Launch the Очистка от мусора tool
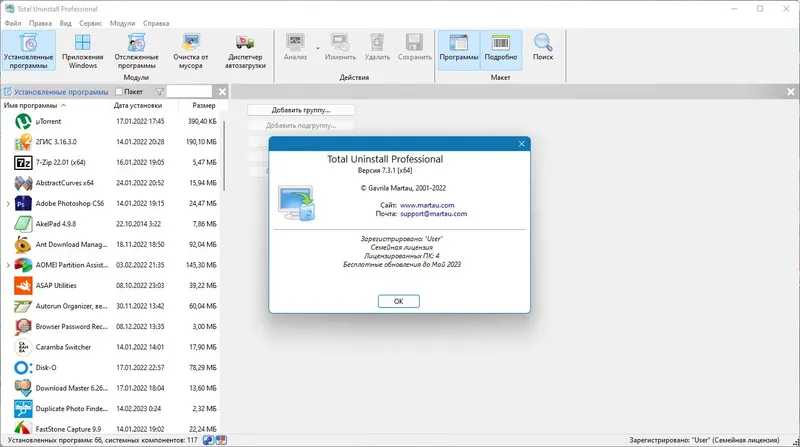The width and height of the screenshot is (800, 447). coord(191,51)
